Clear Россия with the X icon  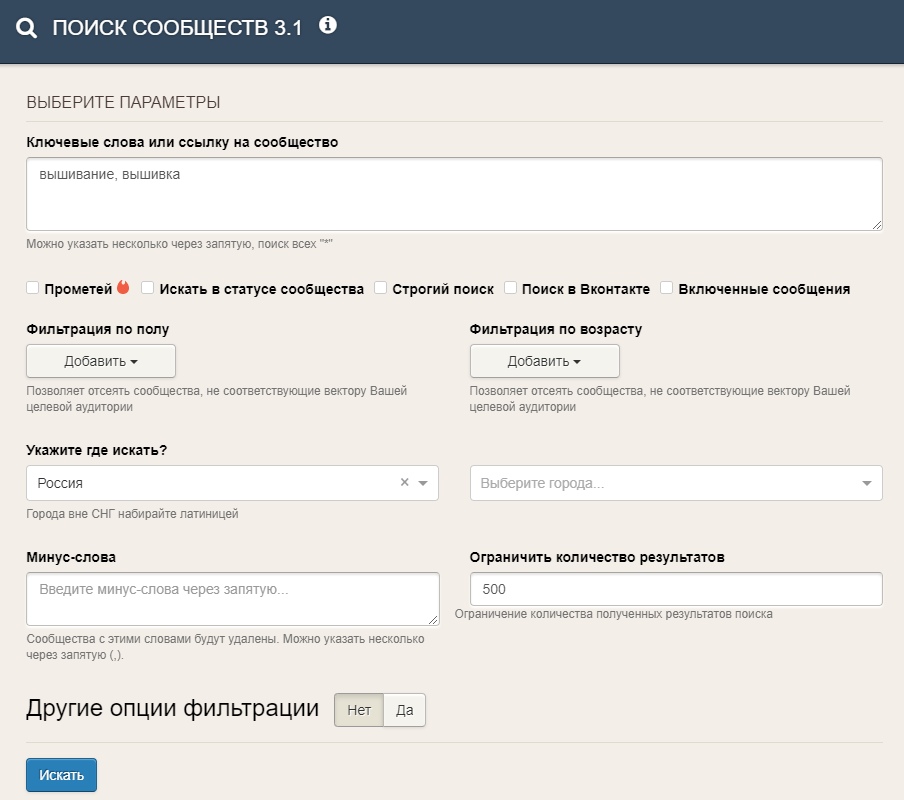click(x=405, y=482)
